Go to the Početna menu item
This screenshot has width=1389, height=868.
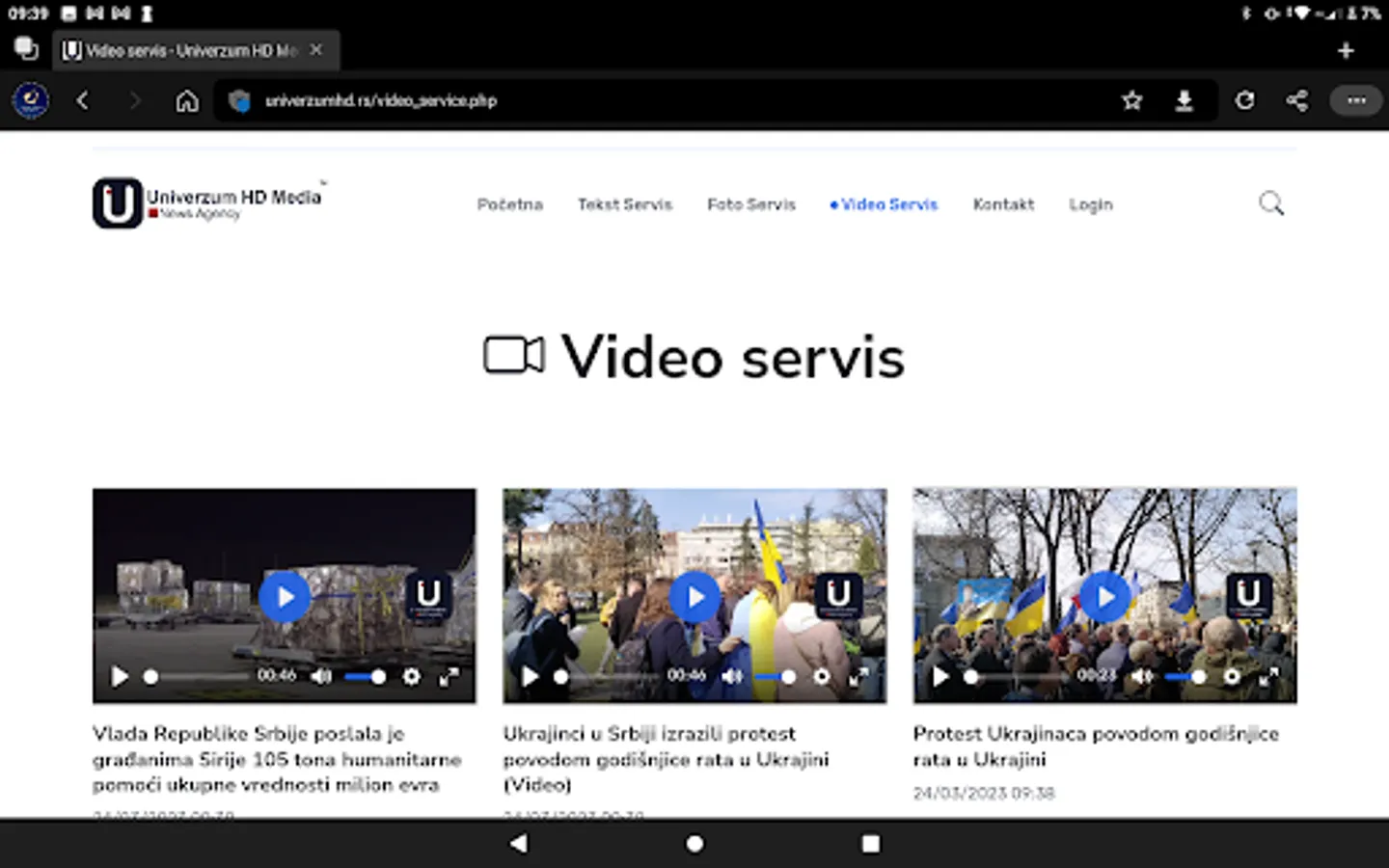510,204
